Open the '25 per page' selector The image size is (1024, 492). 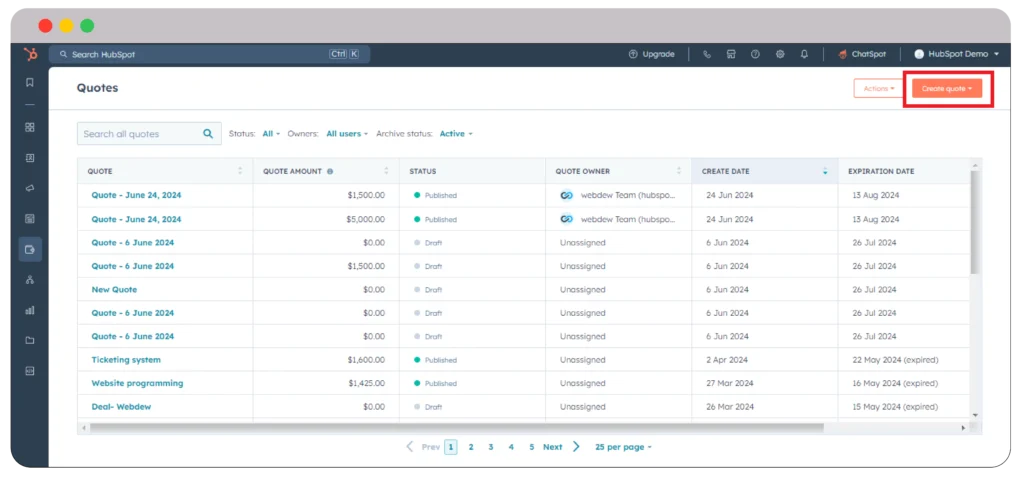pyautogui.click(x=622, y=447)
